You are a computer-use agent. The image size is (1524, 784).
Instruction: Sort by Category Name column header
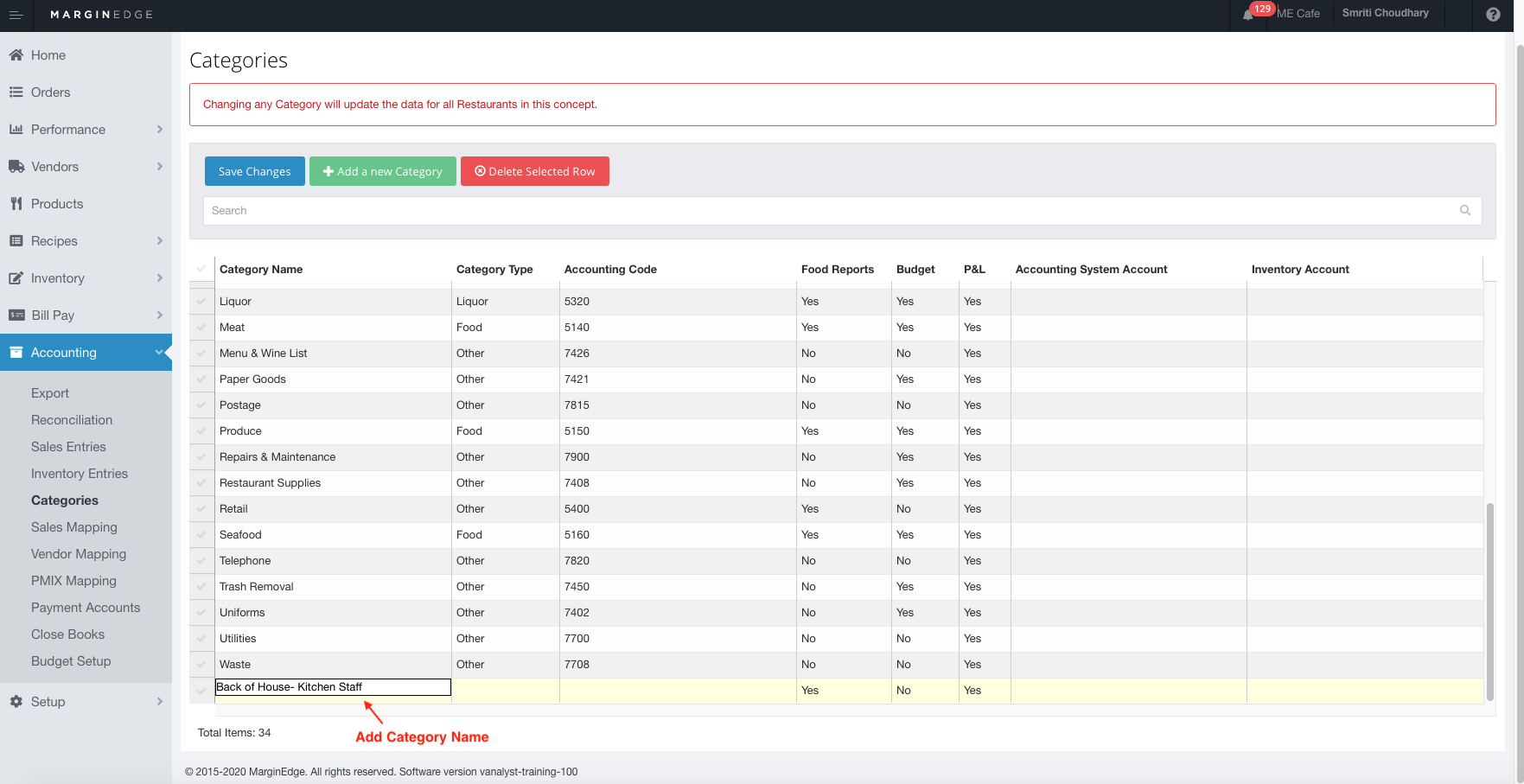(x=261, y=270)
